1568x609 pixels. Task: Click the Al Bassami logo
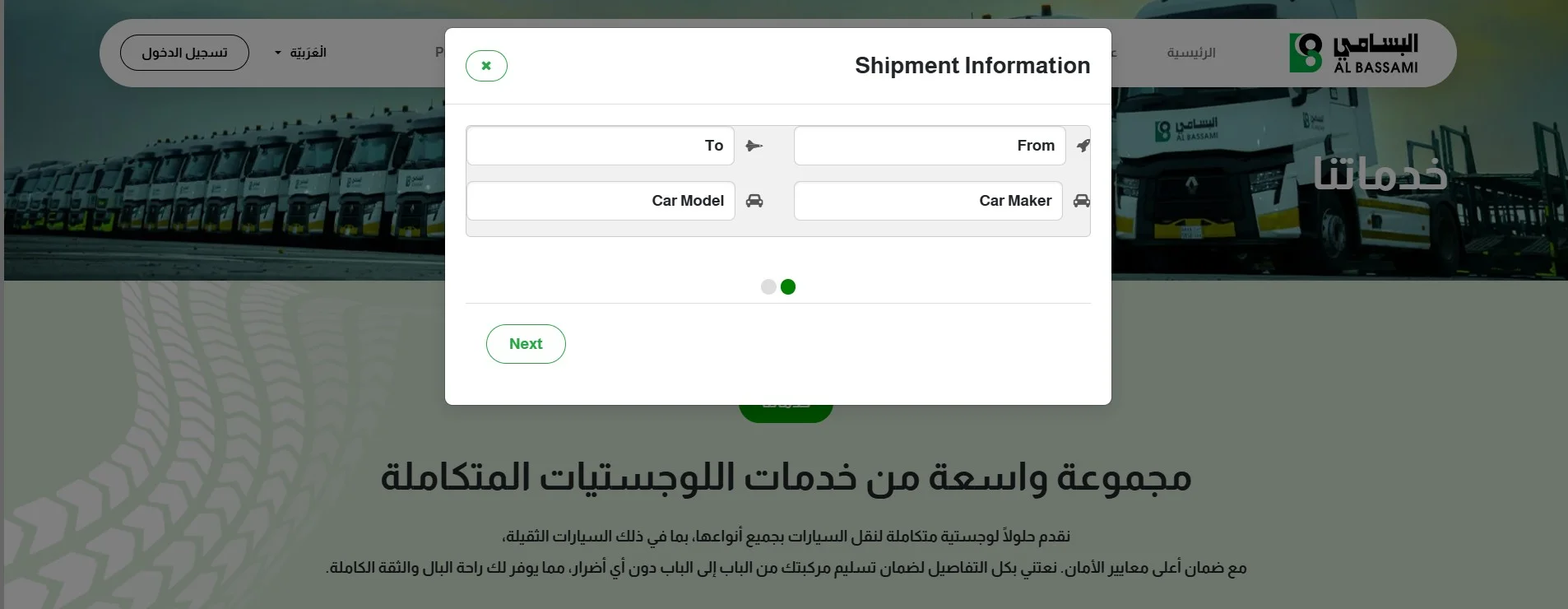click(x=1354, y=52)
